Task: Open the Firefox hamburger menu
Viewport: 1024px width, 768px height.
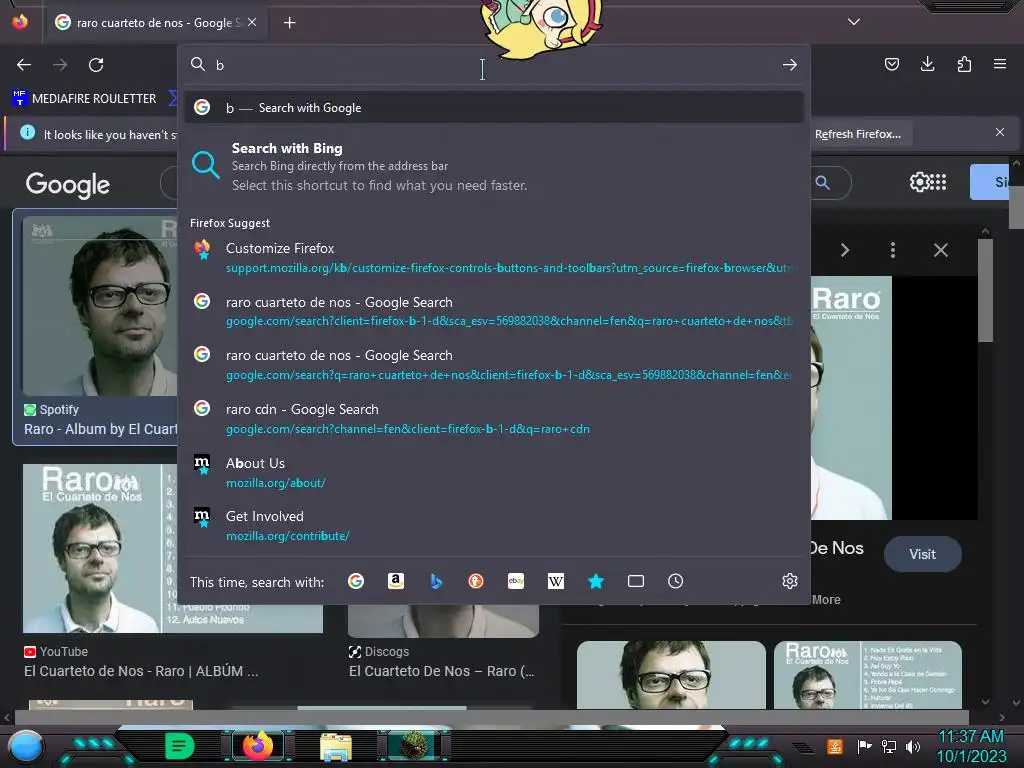Action: click(1000, 64)
